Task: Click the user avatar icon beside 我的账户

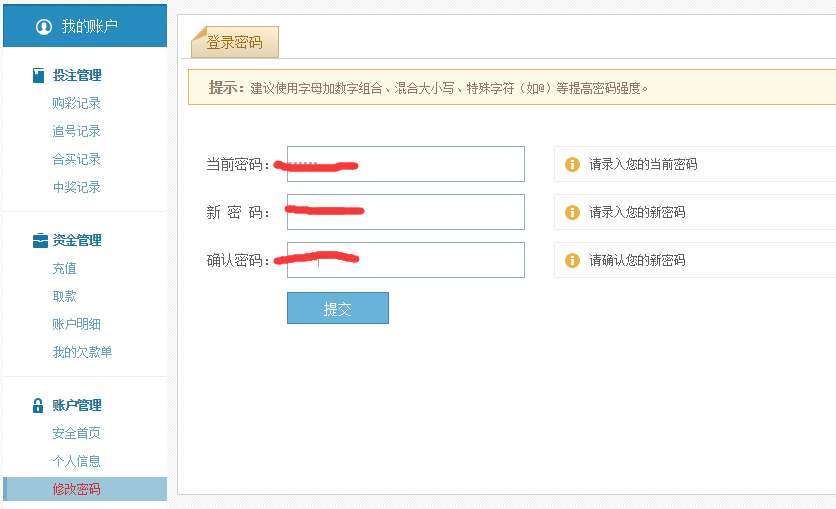Action: pos(44,27)
